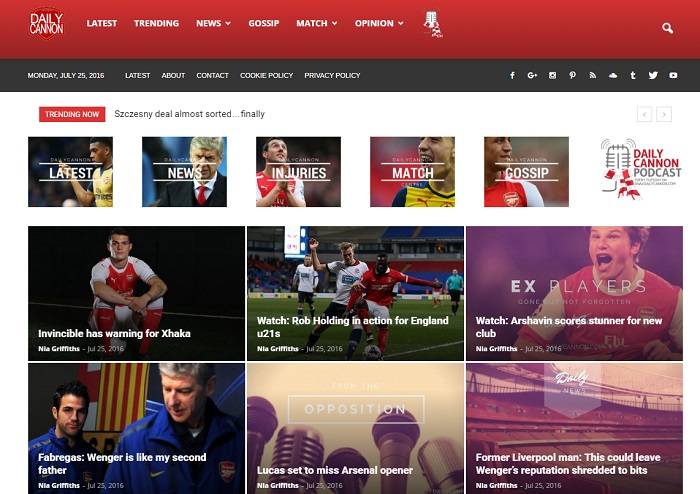Viewport: 700px width, 494px height.
Task: Show previous trending story arrow
Action: [x=644, y=114]
